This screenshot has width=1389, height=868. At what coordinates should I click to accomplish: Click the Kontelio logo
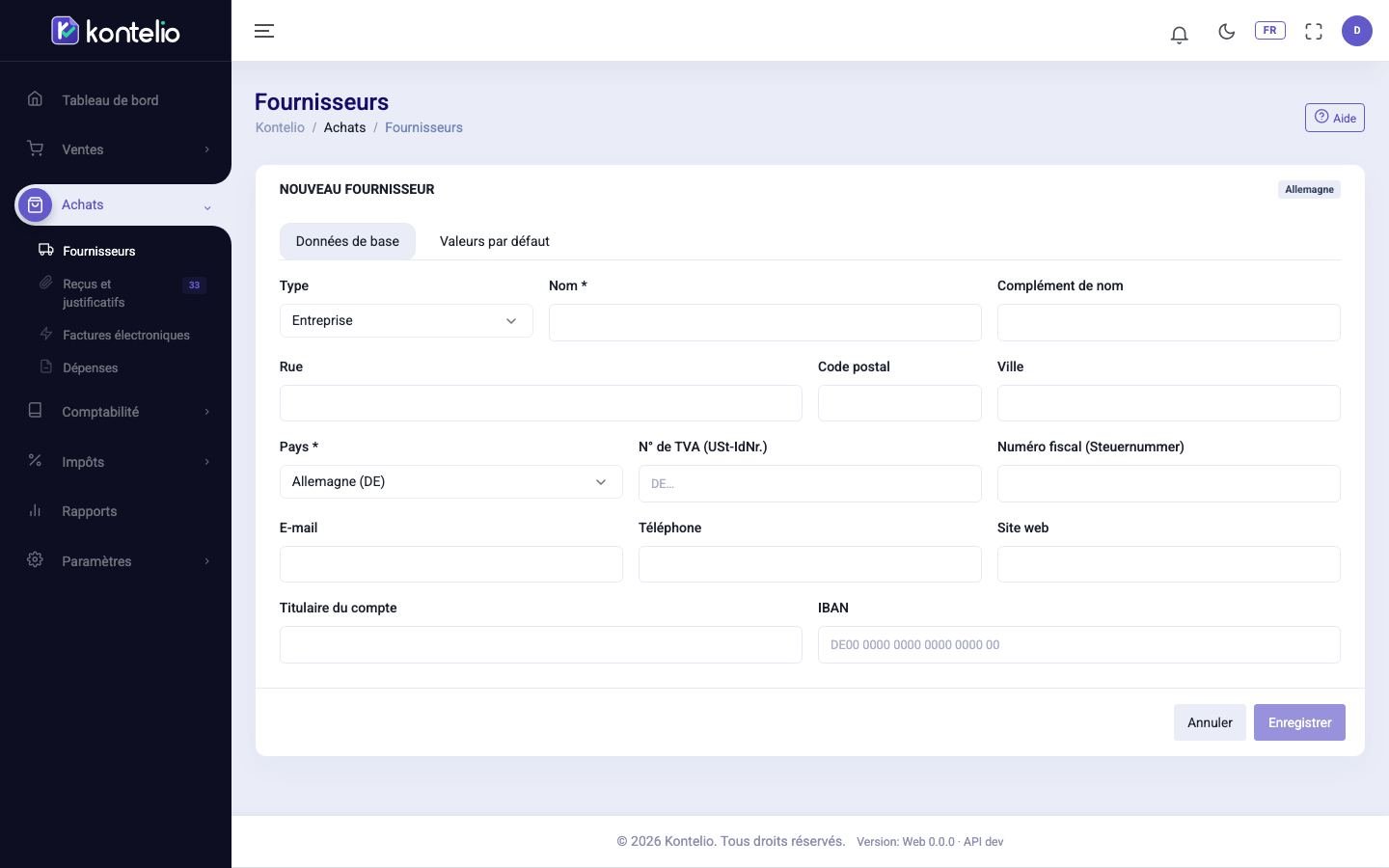pyautogui.click(x=116, y=31)
